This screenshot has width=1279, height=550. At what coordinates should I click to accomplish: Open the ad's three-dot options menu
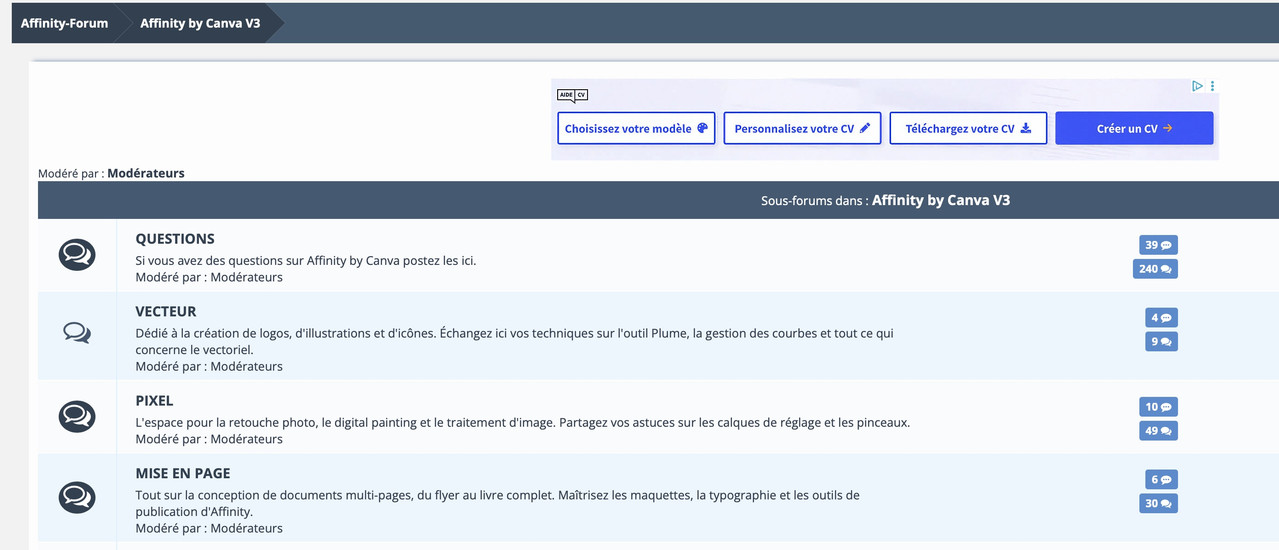(1212, 86)
